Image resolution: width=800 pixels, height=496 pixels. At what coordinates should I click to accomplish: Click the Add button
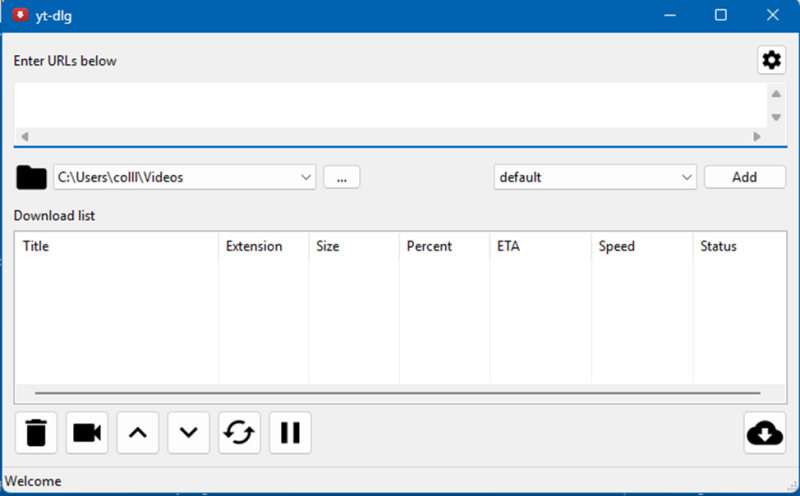click(744, 177)
